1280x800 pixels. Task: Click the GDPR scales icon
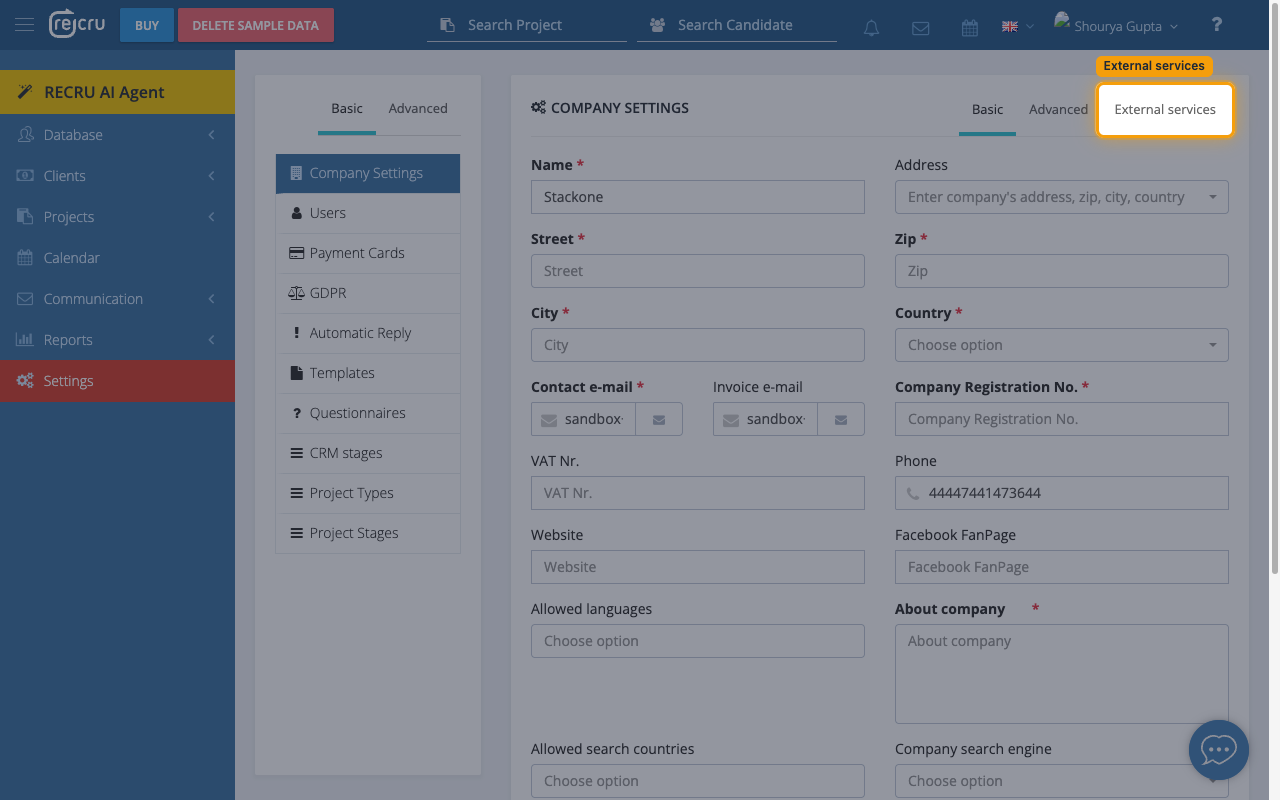click(296, 293)
